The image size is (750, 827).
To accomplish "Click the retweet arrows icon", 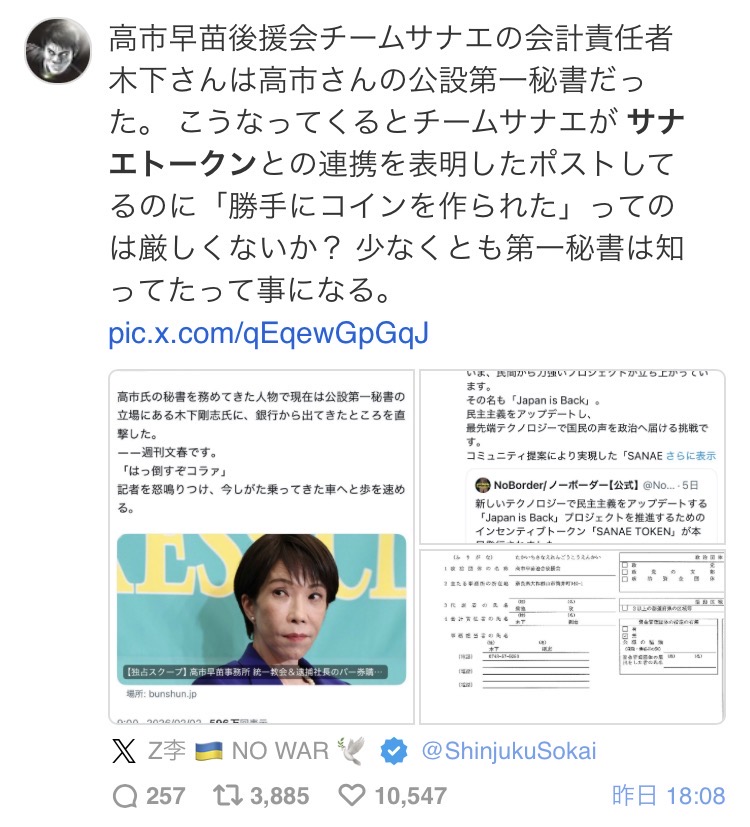I will [x=227, y=795].
